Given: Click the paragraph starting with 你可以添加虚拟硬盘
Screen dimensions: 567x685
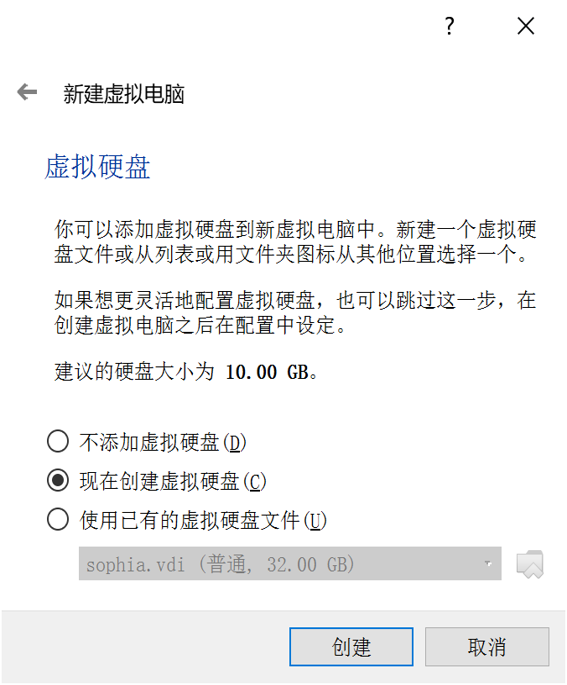Looking at the screenshot, I should tap(295, 242).
